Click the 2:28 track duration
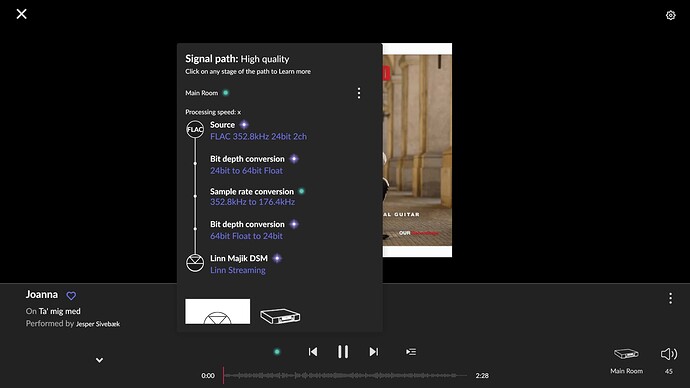This screenshot has width=690, height=388. 482,375
